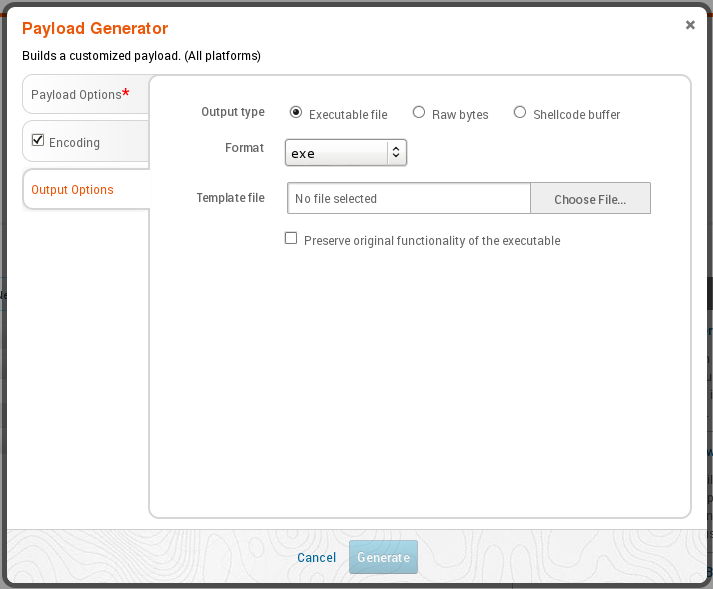Click the Payload Generator title heading
The image size is (713, 589).
click(x=95, y=28)
